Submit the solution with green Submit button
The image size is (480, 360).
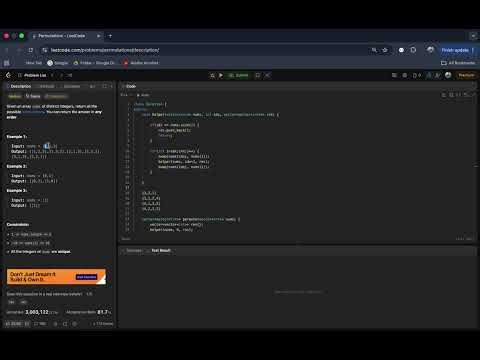[239, 75]
